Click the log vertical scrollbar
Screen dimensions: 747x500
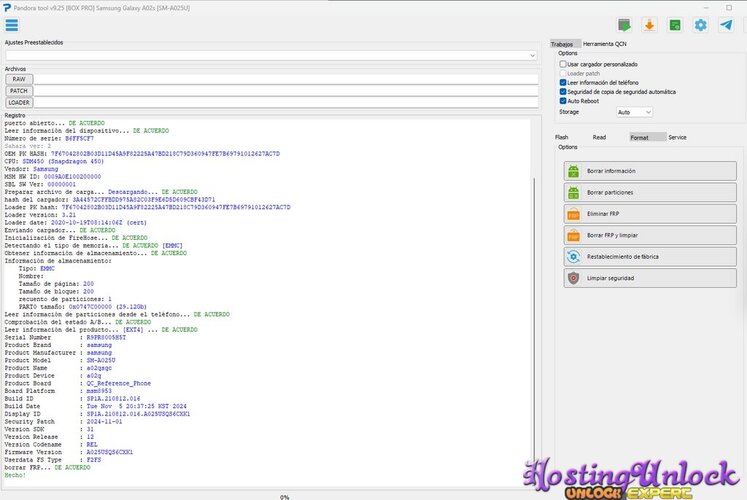click(x=534, y=319)
